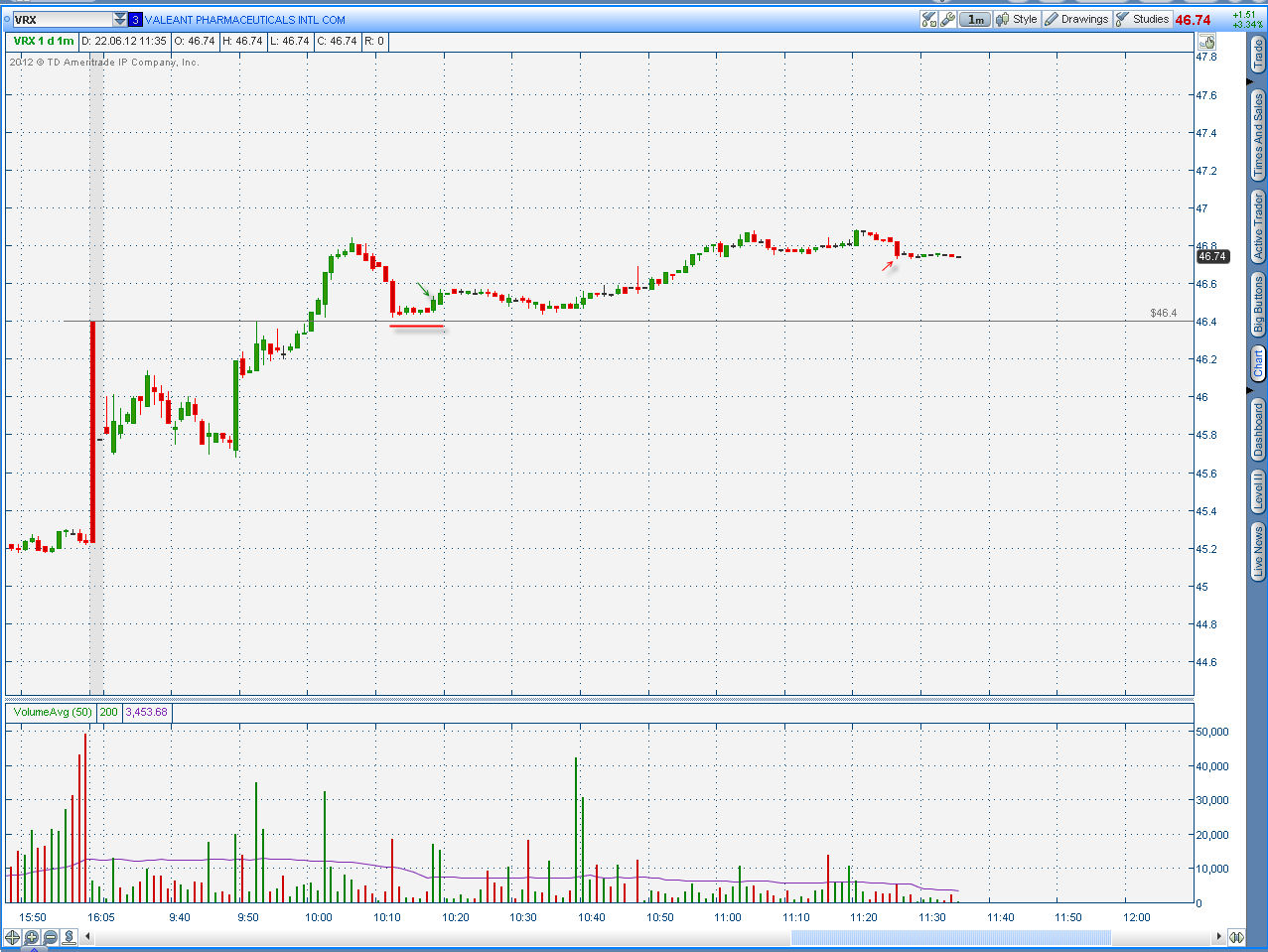Click the crosshair pan icon at bottom left
This screenshot has width=1268, height=952.
point(13,937)
